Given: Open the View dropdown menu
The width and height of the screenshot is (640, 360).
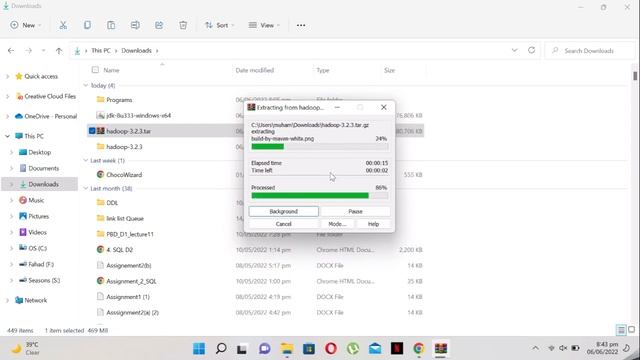Looking at the screenshot, I should [x=264, y=25].
